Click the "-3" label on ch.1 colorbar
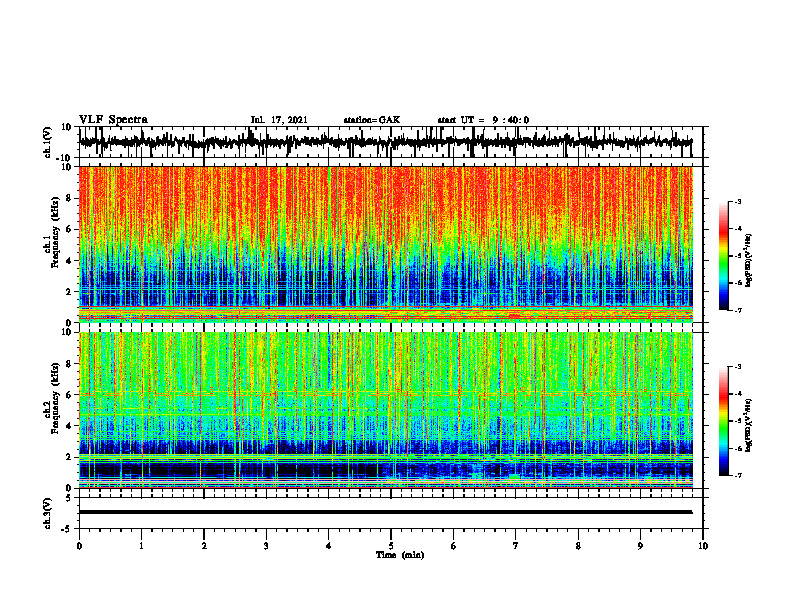The width and height of the screenshot is (792, 612). click(x=738, y=202)
